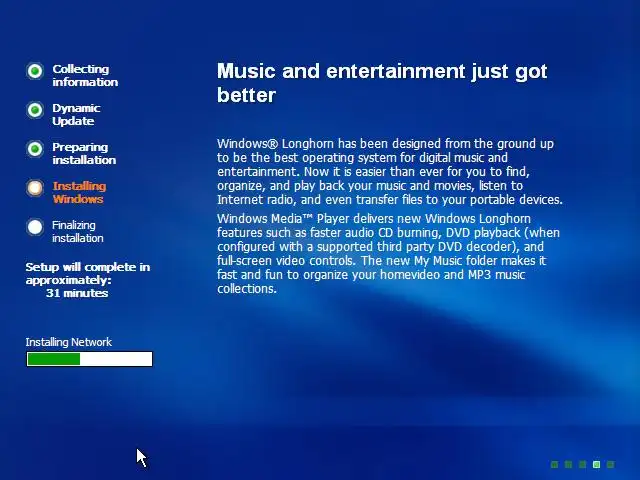
Task: Click the paragraph starting Windows® Longhorn has been
Action: pyautogui.click(x=390, y=171)
